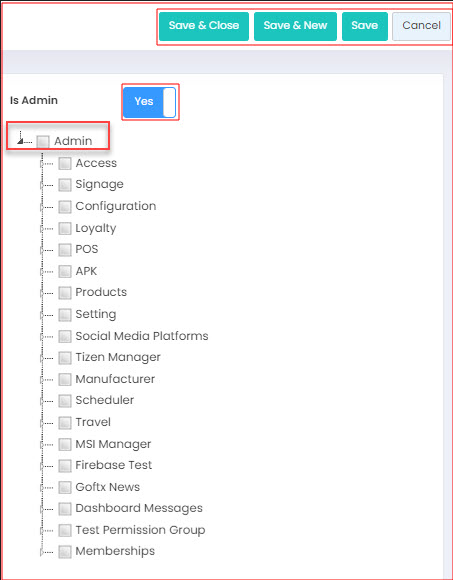Collapse the Admin tree node
Image resolution: width=453 pixels, height=580 pixels.
[20, 141]
